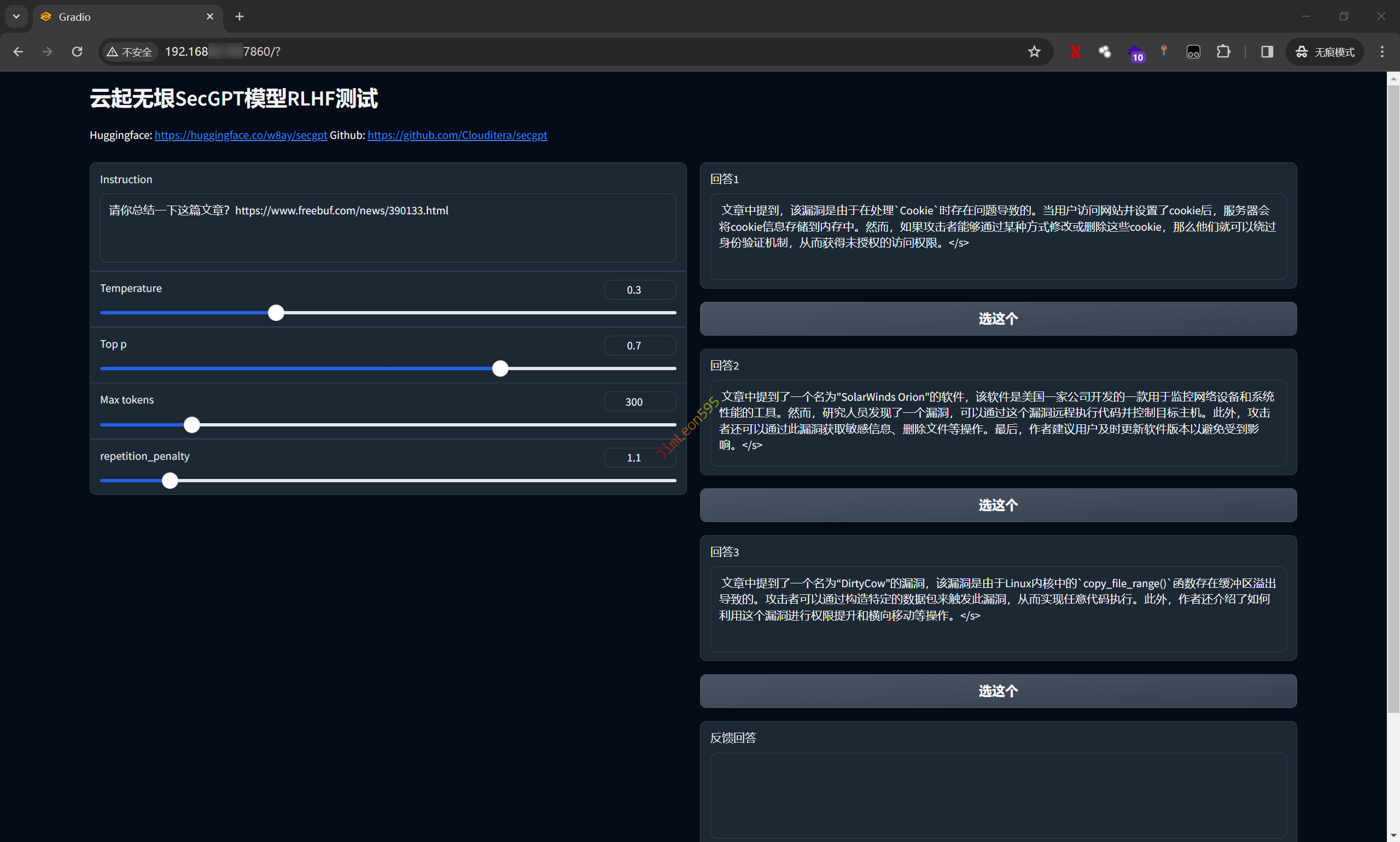Viewport: 1400px width, 842px height.
Task: Toggle the browser side panel icon
Action: pyautogui.click(x=1267, y=51)
